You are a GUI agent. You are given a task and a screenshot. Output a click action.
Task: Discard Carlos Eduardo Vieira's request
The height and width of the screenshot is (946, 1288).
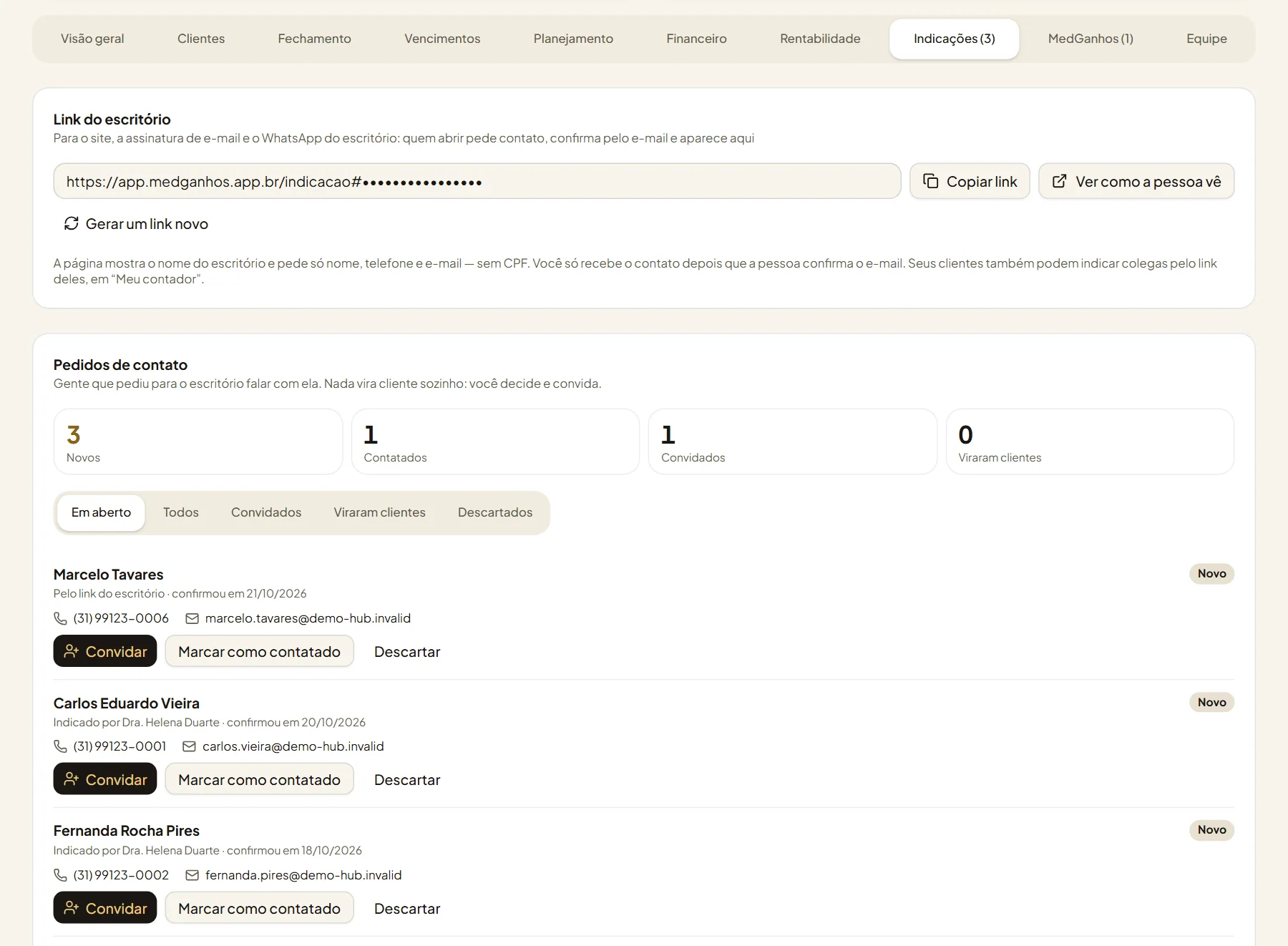pyautogui.click(x=407, y=779)
